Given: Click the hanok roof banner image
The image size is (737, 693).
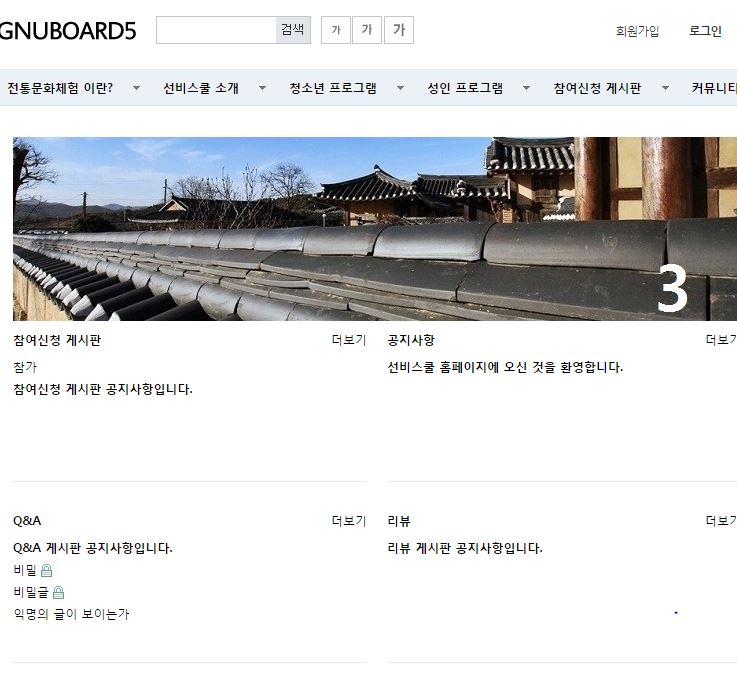Looking at the screenshot, I should click(375, 229).
